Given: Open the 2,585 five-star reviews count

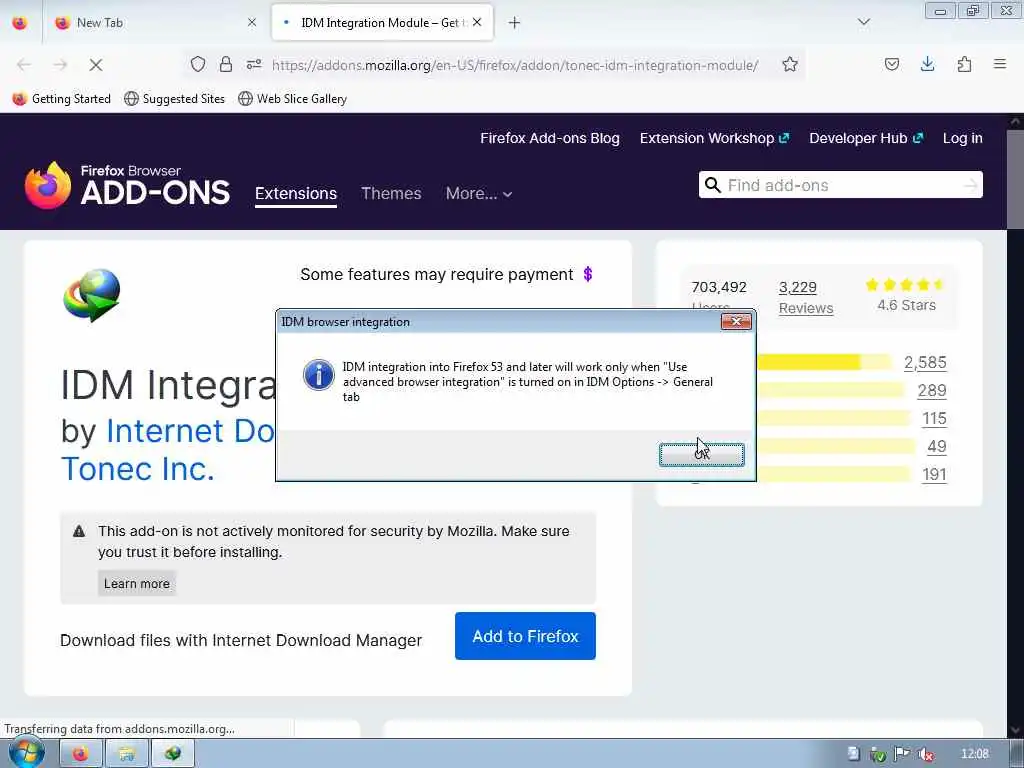Looking at the screenshot, I should (x=925, y=363).
